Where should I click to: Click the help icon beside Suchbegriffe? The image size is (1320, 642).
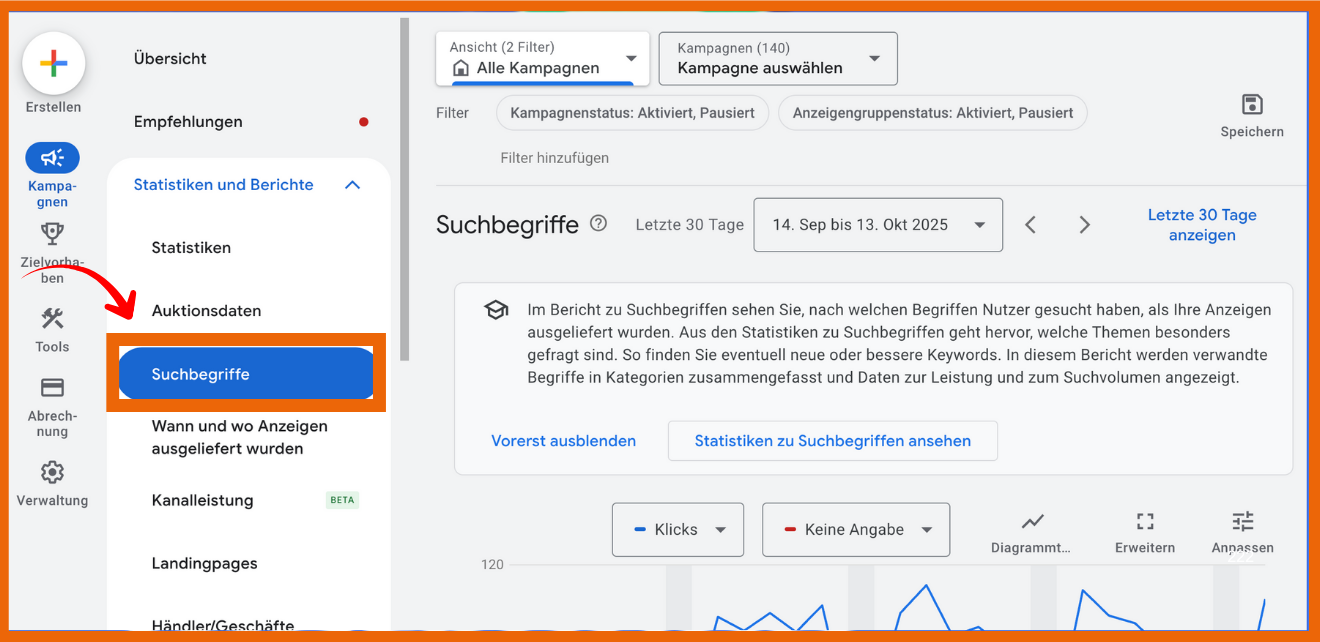click(x=598, y=223)
